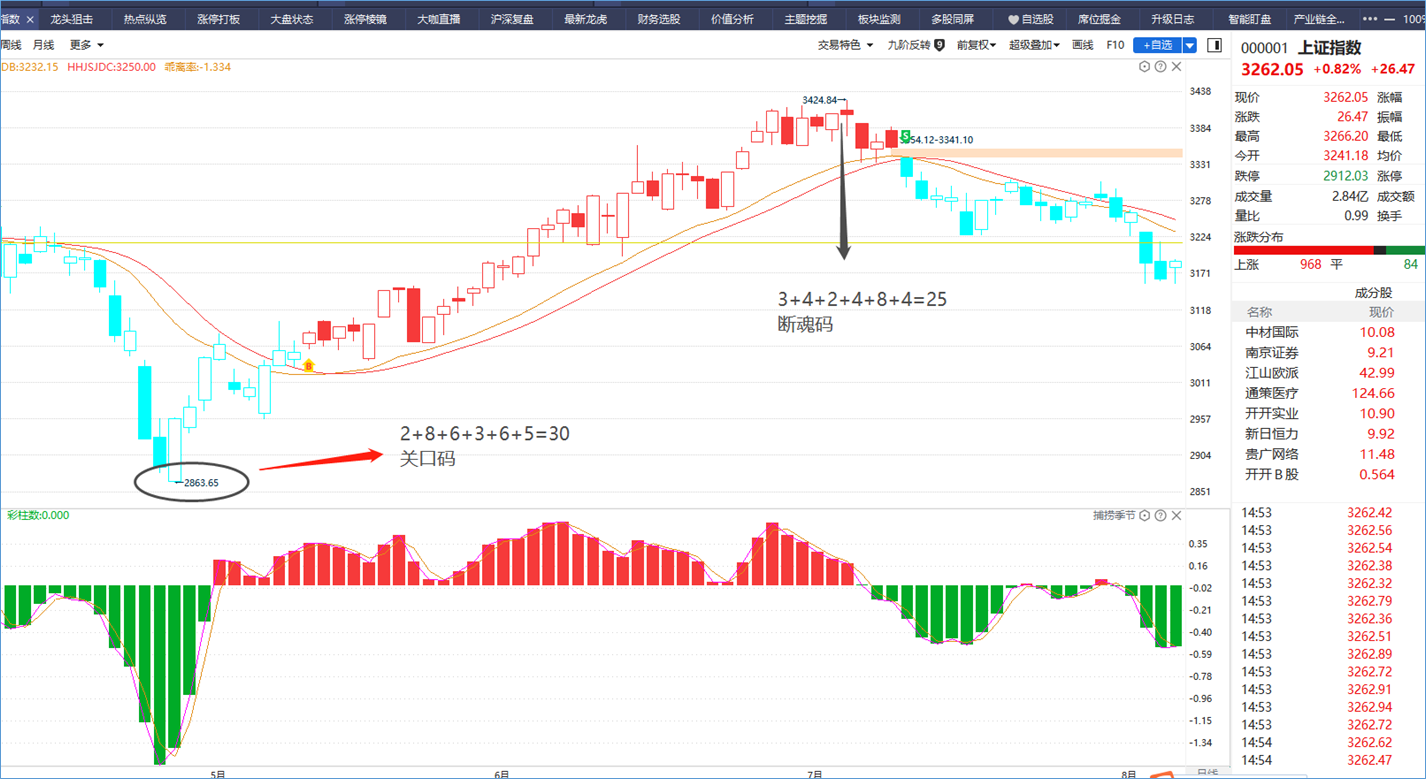Click the heart icon 自选股 tab
The width and height of the screenshot is (1426, 779).
(1030, 19)
